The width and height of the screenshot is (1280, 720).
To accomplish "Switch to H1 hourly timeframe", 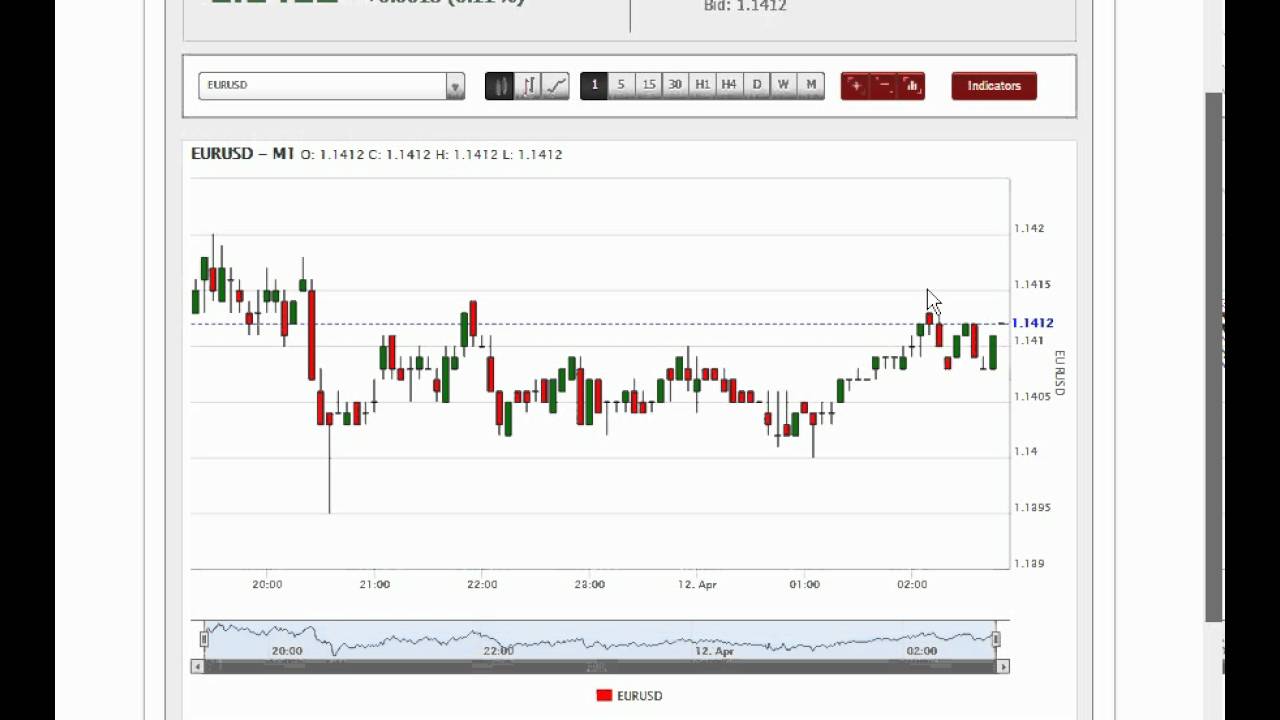I will (x=702, y=85).
